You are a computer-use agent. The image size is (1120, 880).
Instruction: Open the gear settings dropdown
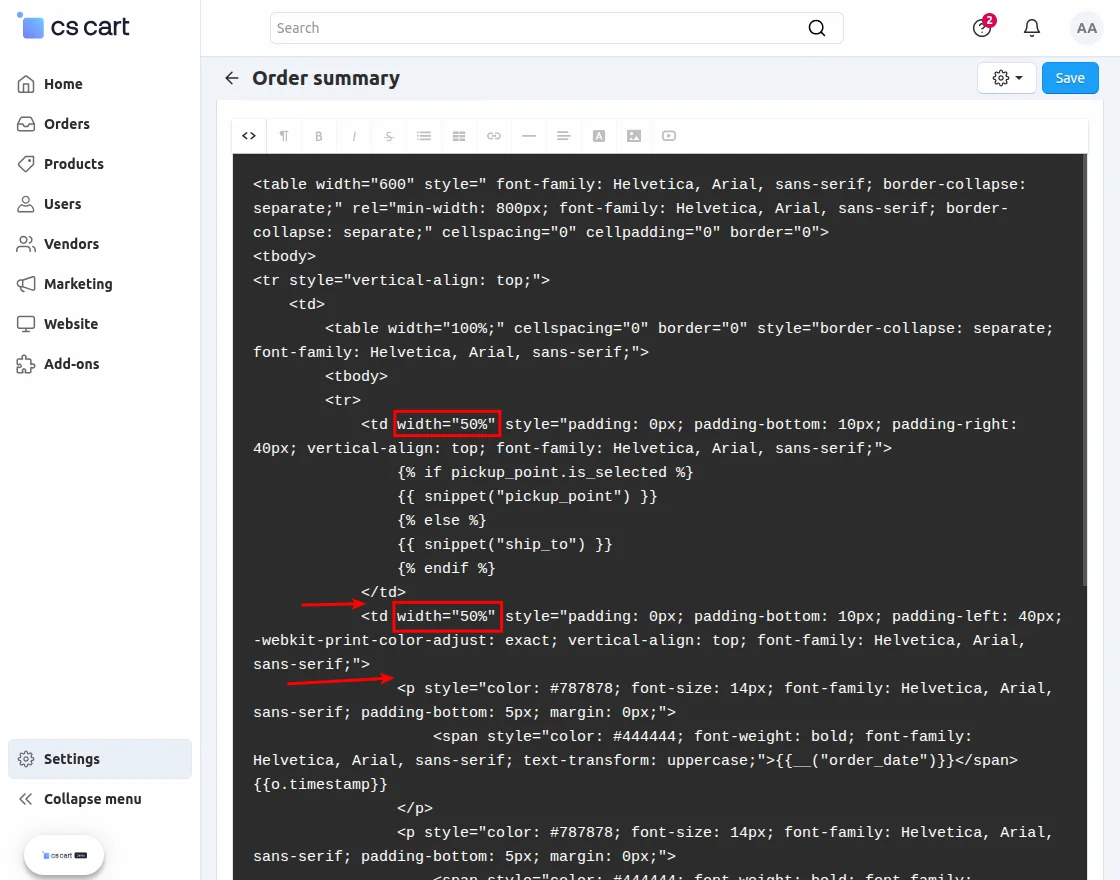click(1006, 78)
